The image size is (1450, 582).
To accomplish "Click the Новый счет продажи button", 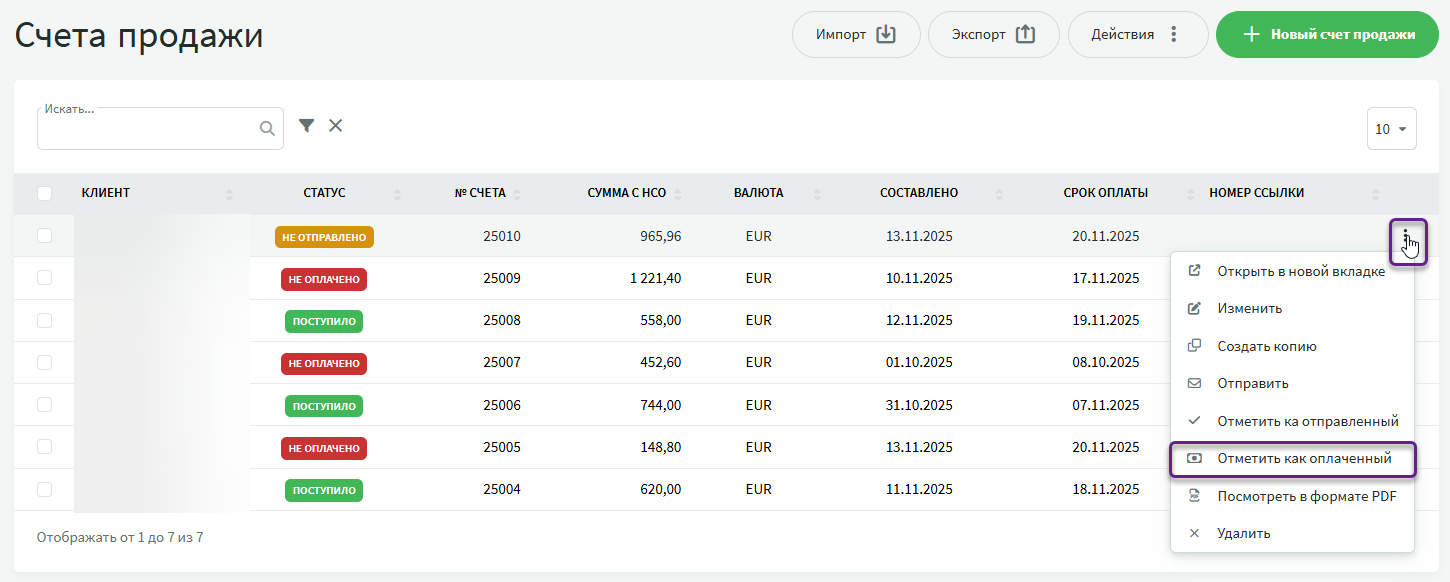I will (x=1327, y=35).
